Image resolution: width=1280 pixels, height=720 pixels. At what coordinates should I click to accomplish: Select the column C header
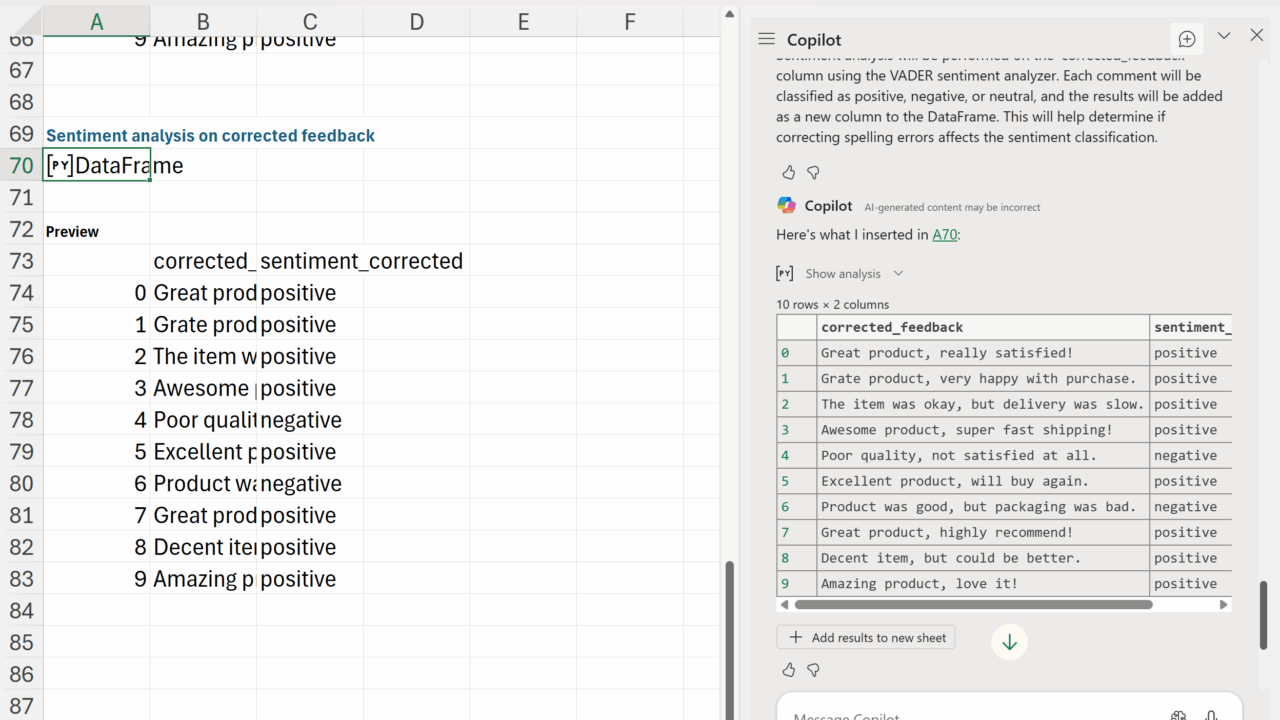(x=310, y=21)
